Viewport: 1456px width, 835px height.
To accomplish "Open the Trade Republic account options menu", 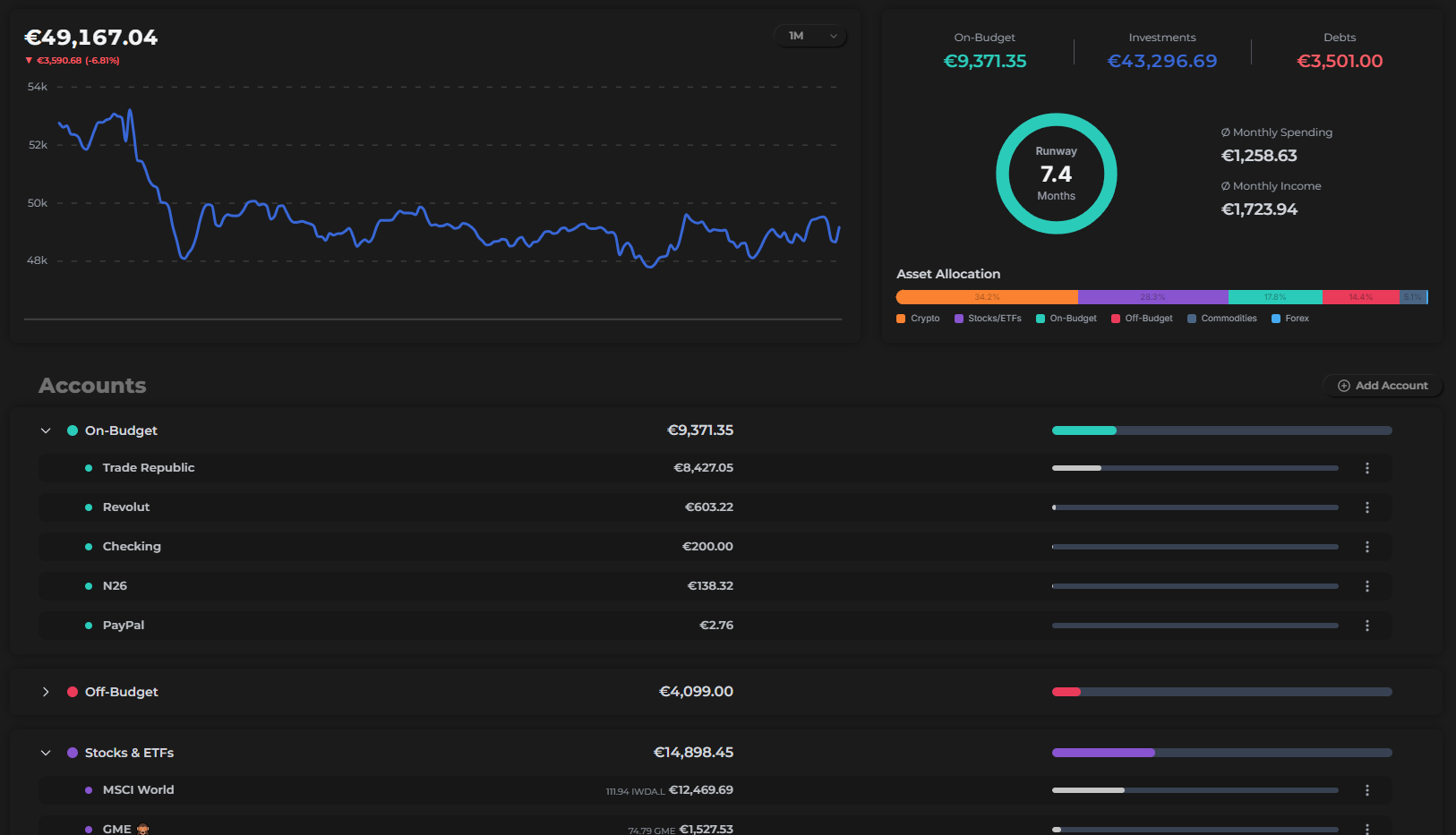I will point(1367,467).
